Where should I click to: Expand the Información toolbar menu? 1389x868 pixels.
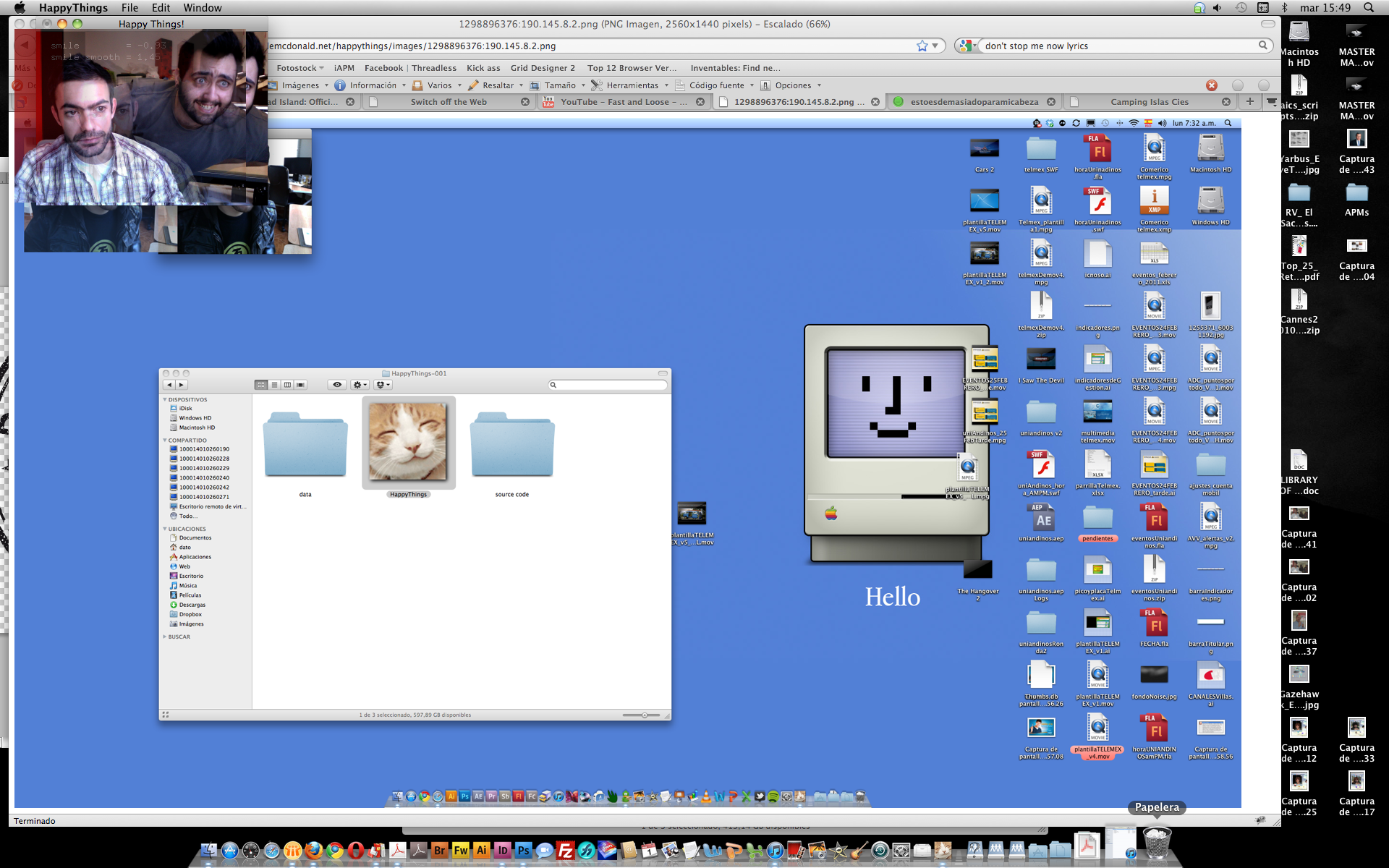(x=372, y=85)
